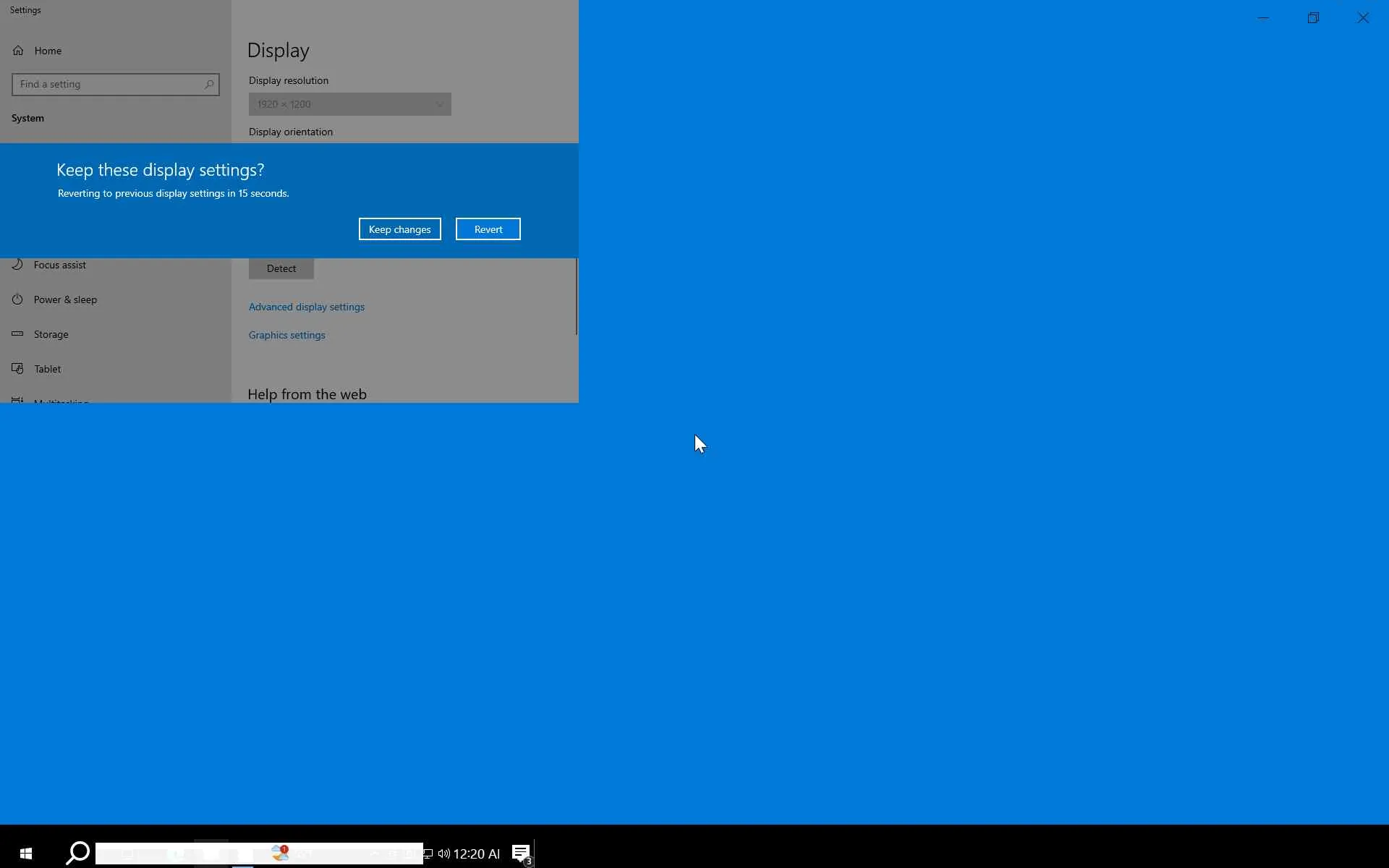This screenshot has width=1389, height=868.
Task: Open Tablet settings section
Action: click(47, 369)
